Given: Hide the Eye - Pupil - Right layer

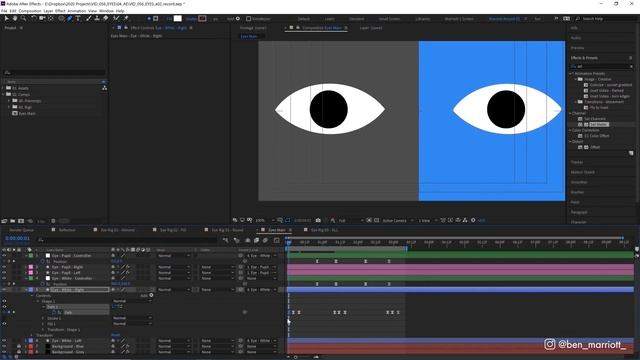Looking at the screenshot, I should pos(4,267).
